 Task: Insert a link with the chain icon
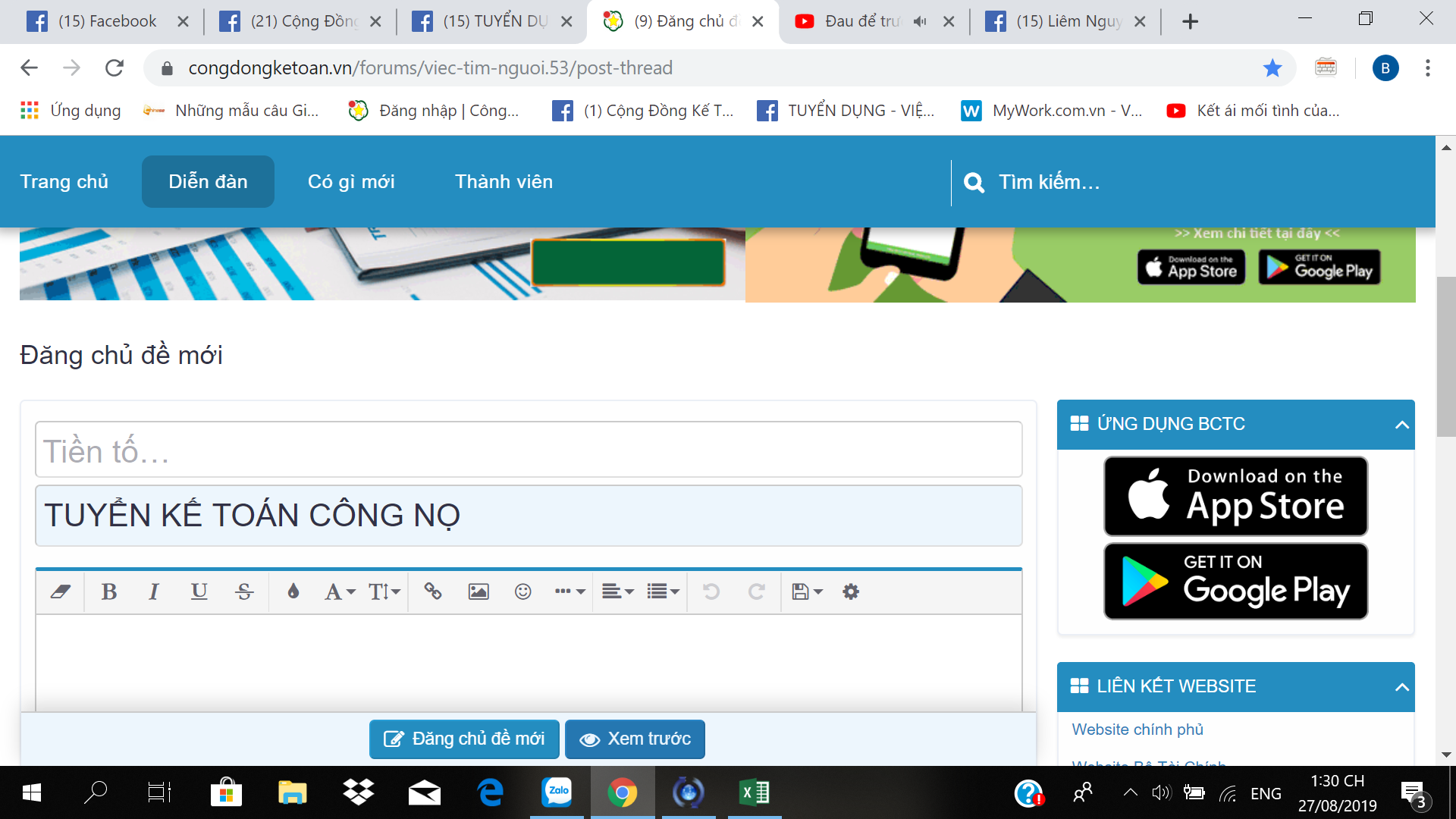433,591
